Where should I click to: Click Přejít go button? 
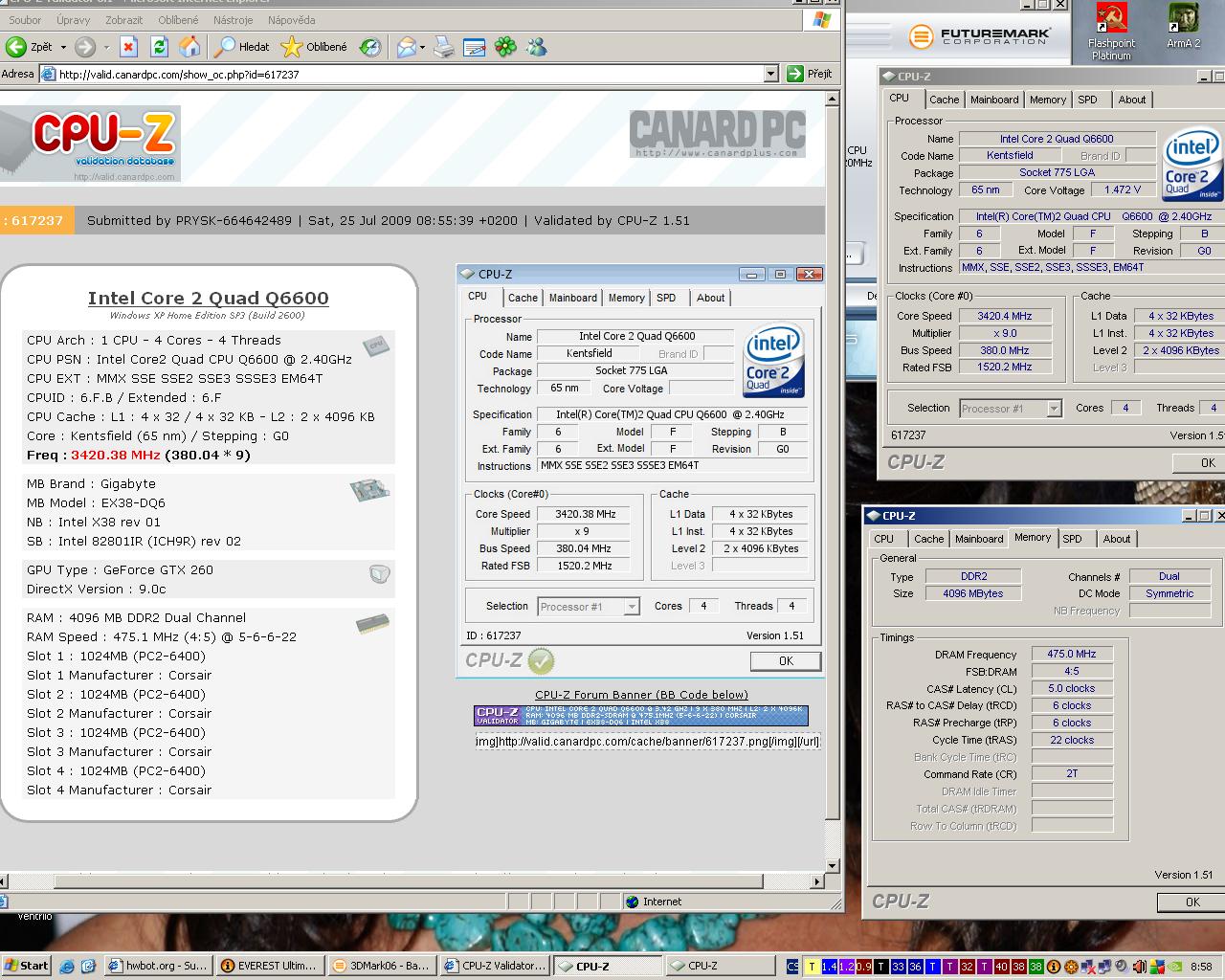pos(810,74)
